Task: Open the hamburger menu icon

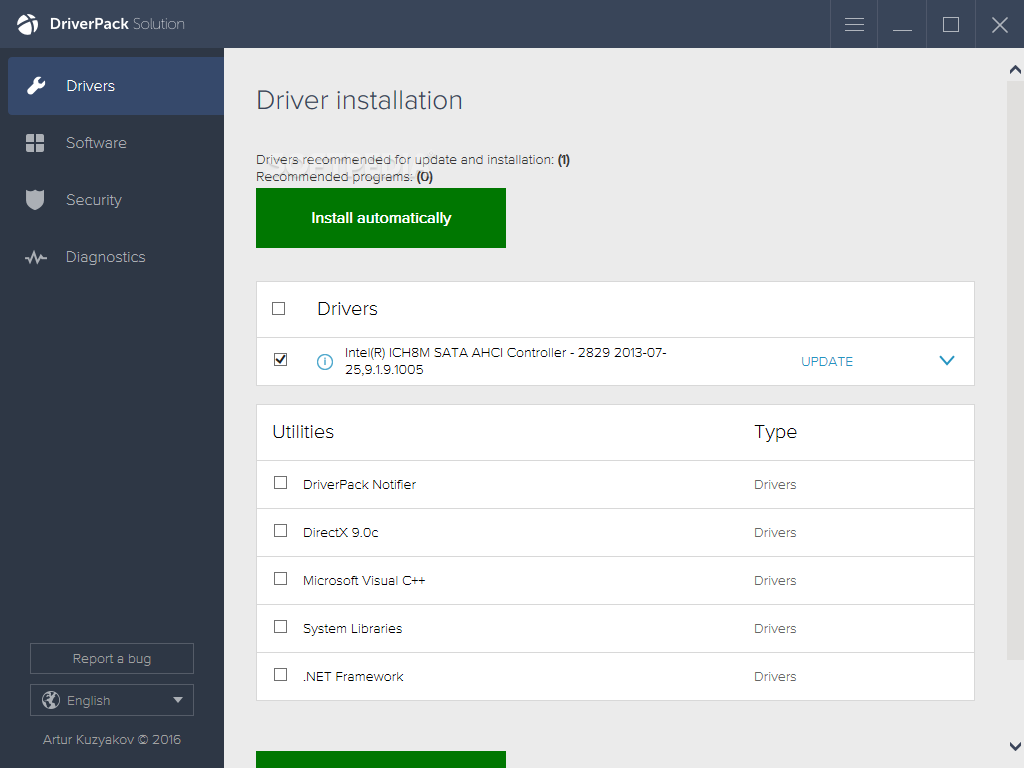Action: click(853, 24)
